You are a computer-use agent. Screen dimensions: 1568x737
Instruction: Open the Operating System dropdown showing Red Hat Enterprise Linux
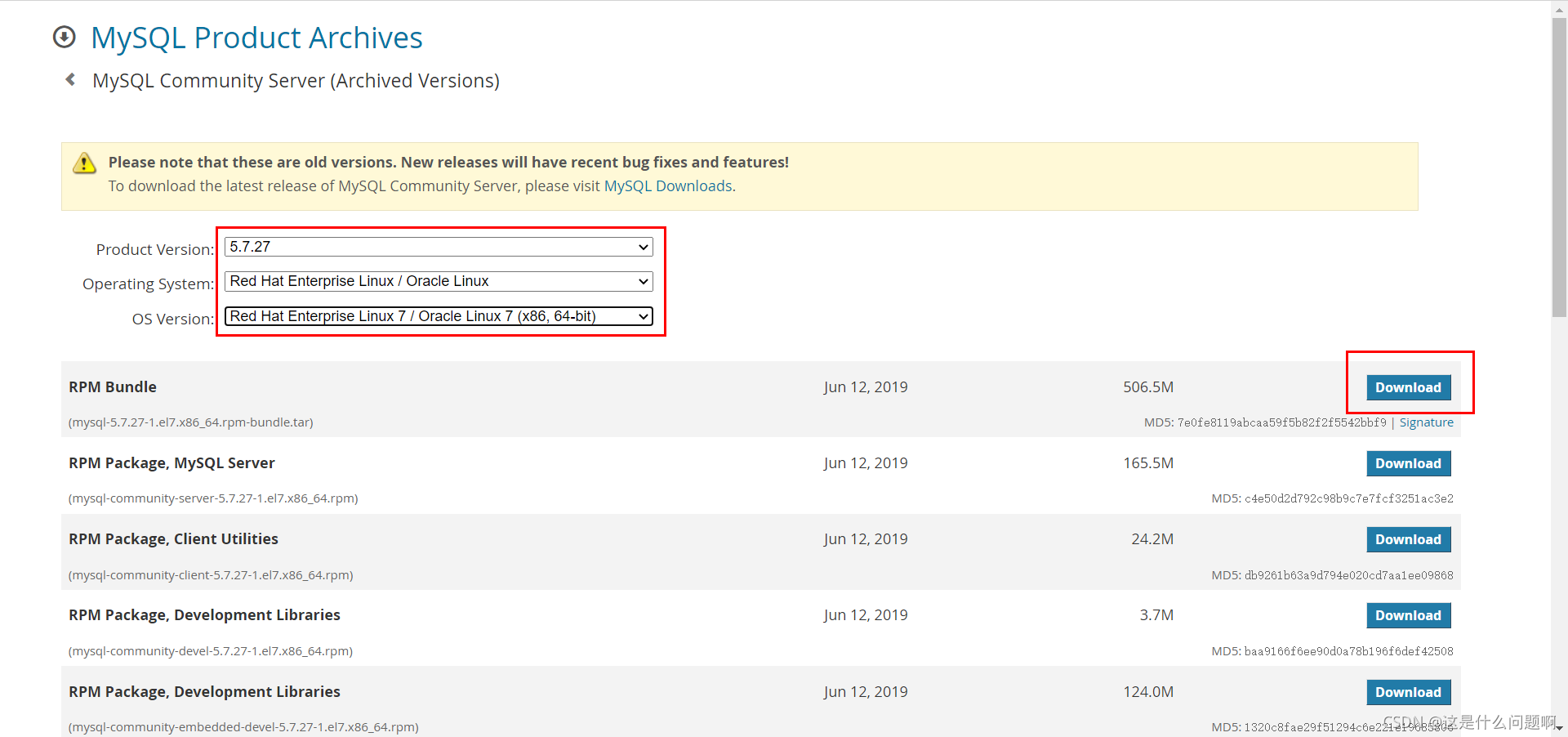[x=439, y=281]
